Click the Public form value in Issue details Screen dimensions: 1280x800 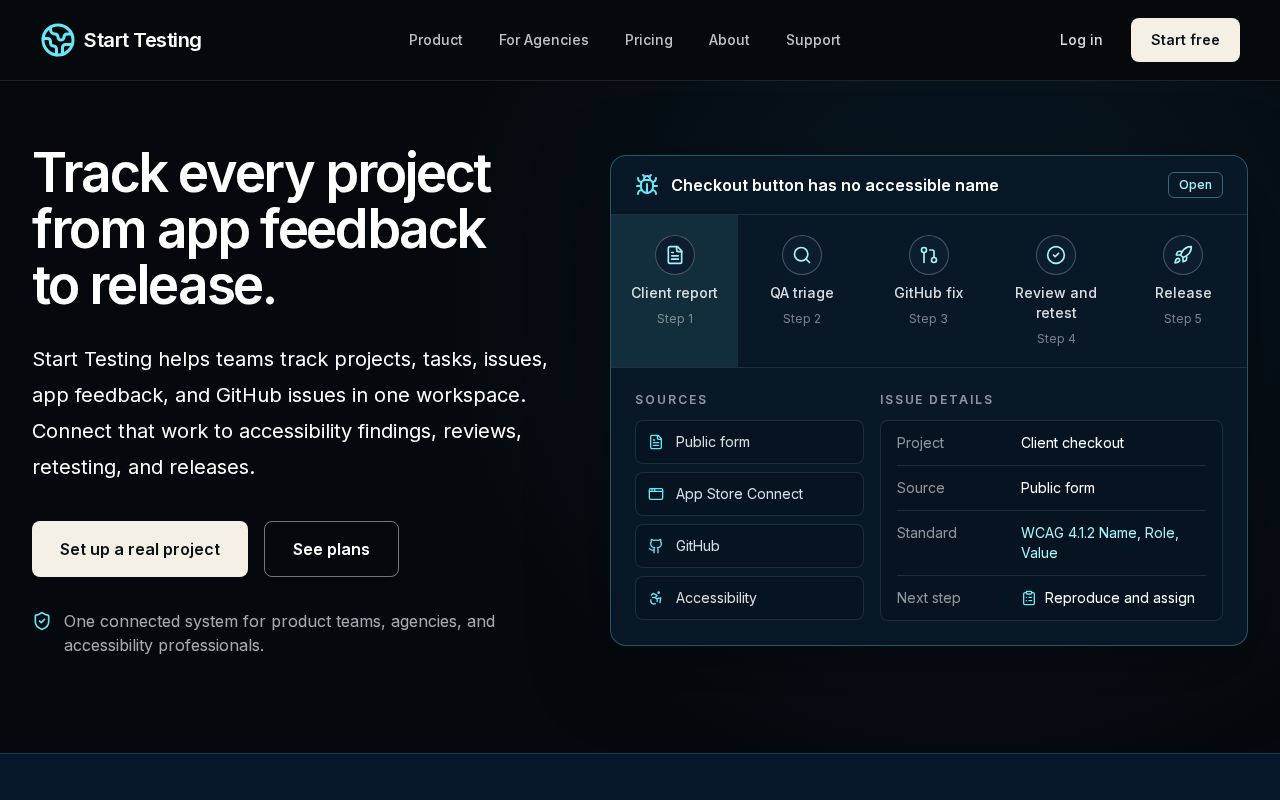click(x=1058, y=488)
